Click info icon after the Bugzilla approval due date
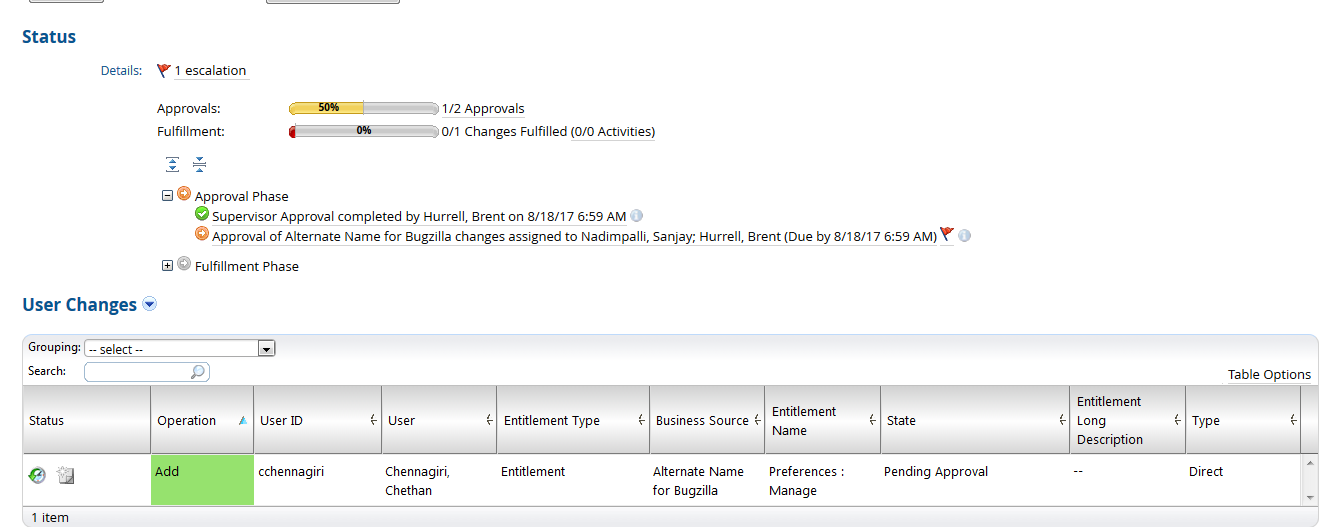 click(964, 236)
